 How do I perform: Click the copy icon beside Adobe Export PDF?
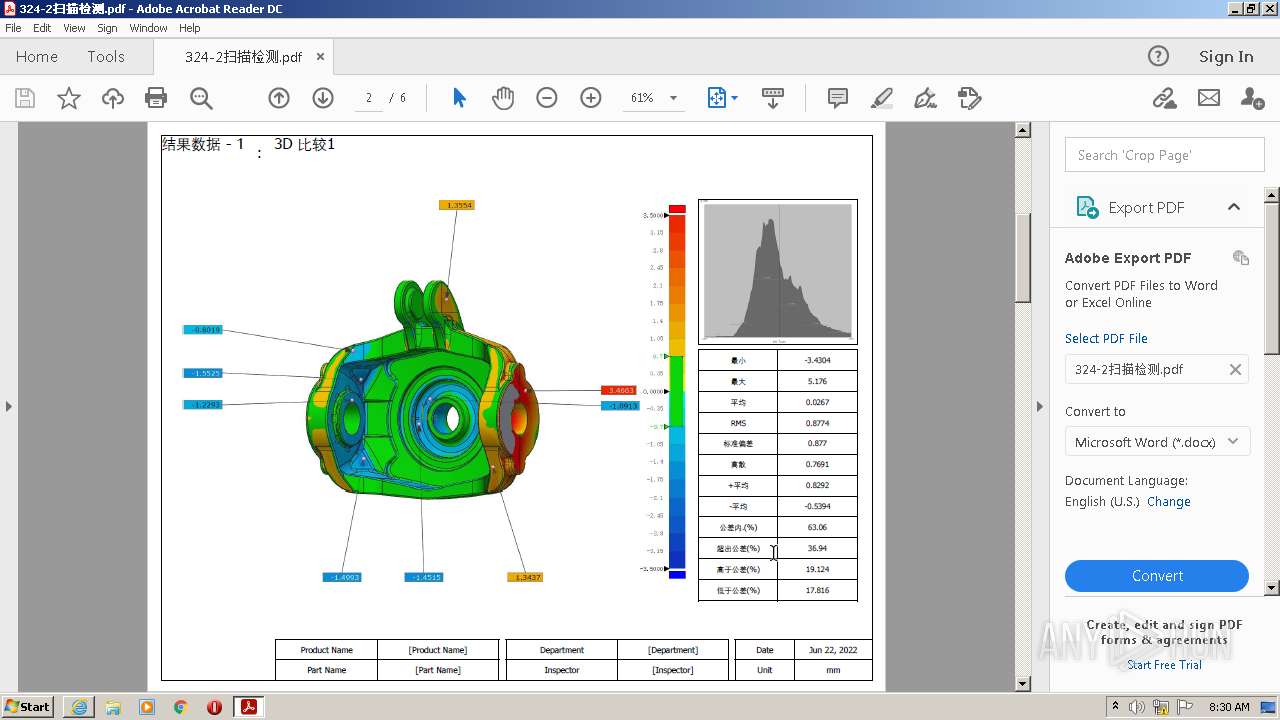click(1241, 257)
